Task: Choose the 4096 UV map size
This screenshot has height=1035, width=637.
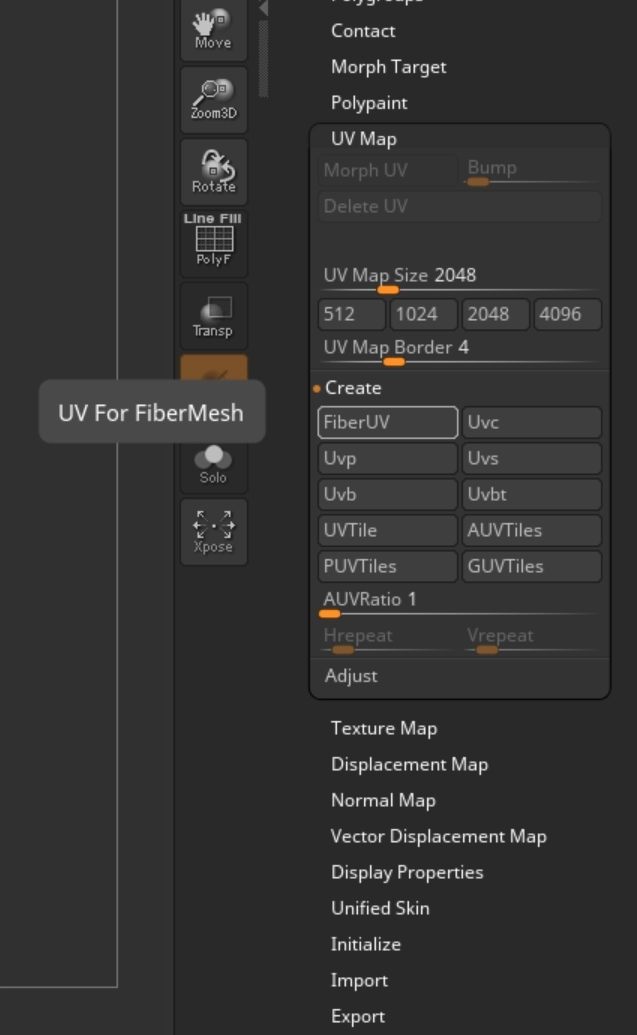Action: point(567,314)
